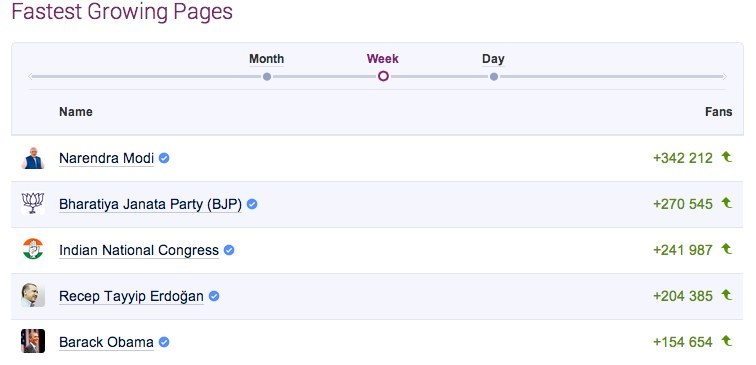Click green up arrow on Erdoğan row

tap(727, 295)
